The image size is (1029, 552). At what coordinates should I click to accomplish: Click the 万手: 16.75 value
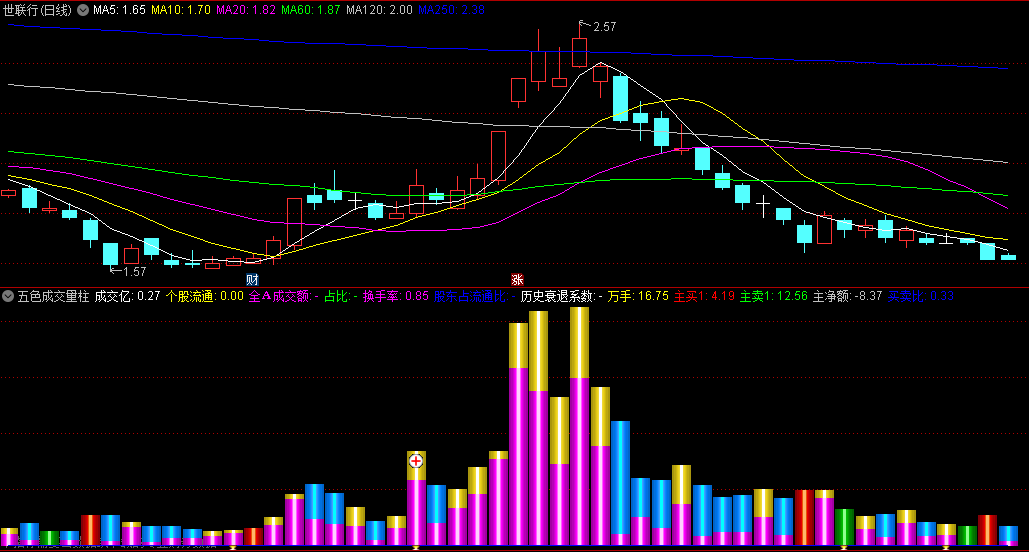pyautogui.click(x=638, y=296)
